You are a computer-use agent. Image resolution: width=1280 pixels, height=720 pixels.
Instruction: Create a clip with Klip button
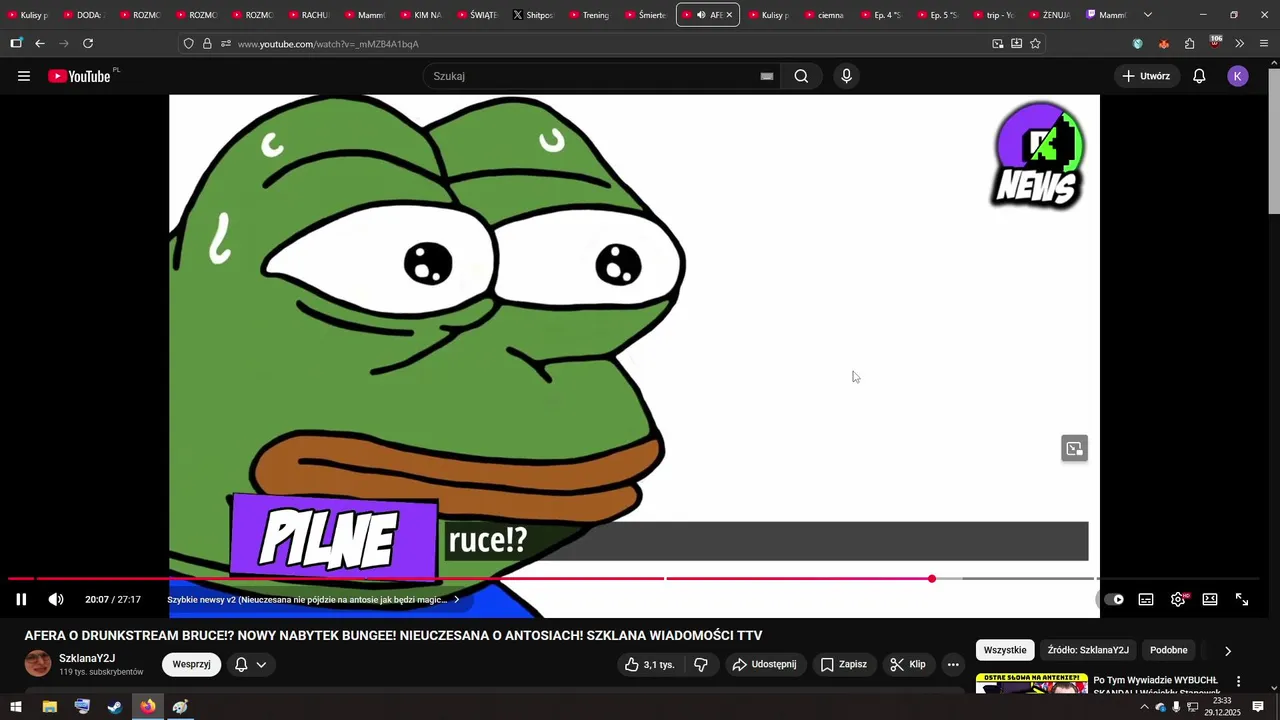coord(908,664)
